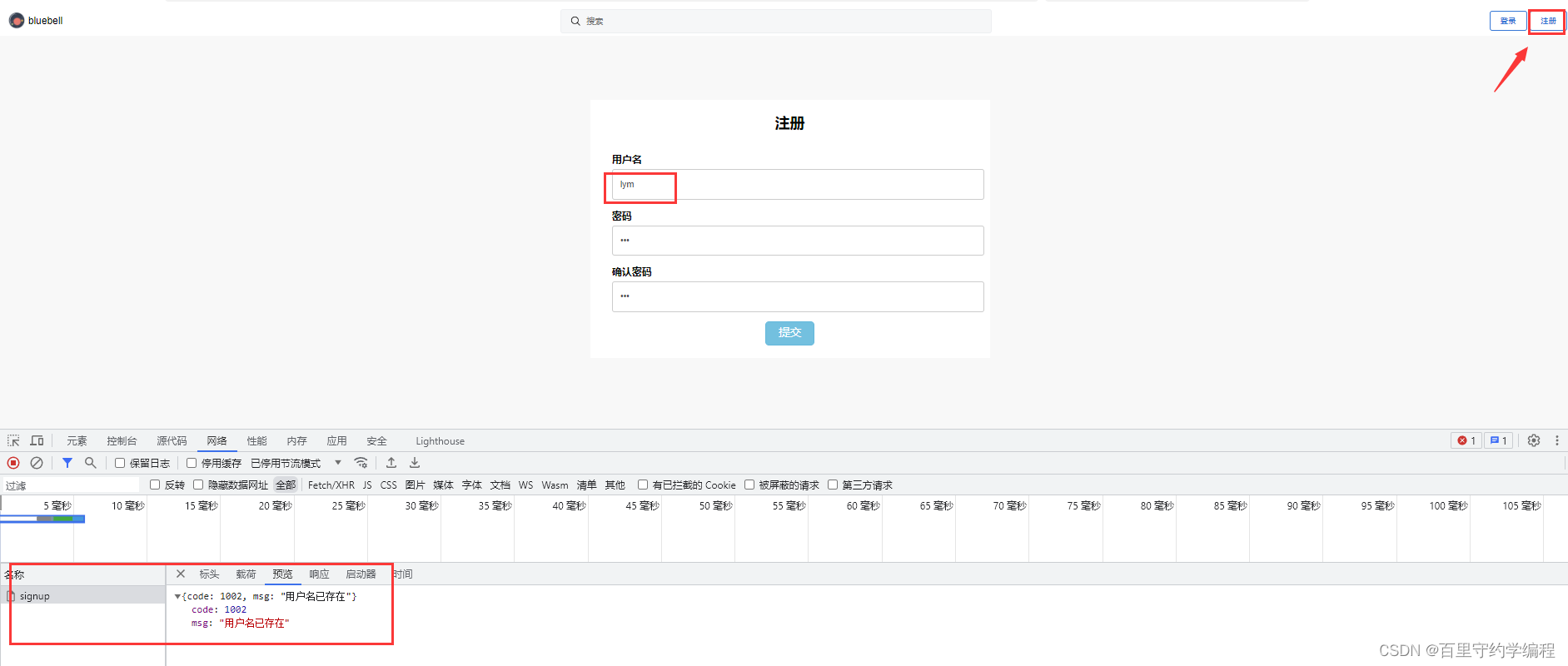Screen dimensions: 1568x666
Task: Filter requests by Wasm
Action: (555, 485)
